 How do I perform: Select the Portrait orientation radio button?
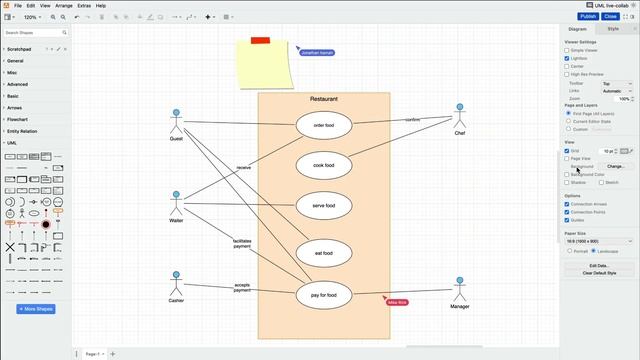pyautogui.click(x=569, y=251)
